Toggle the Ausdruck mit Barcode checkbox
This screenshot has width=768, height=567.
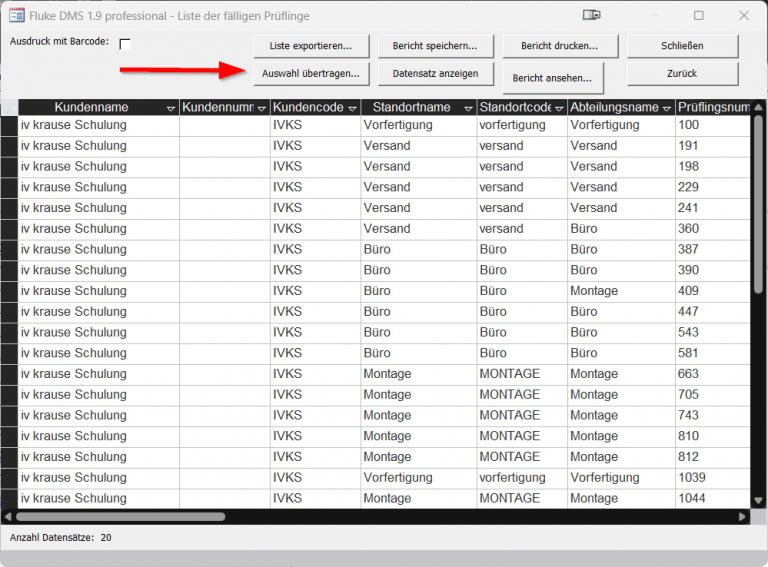125,44
